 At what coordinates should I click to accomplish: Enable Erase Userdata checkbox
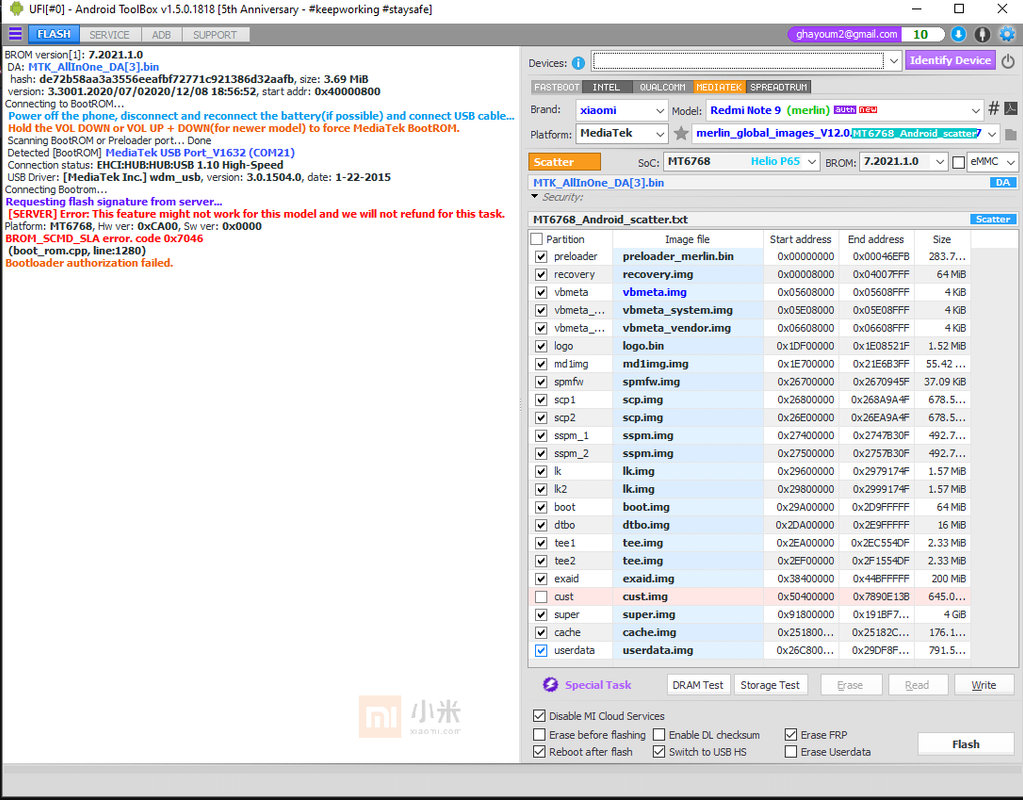pyautogui.click(x=791, y=752)
